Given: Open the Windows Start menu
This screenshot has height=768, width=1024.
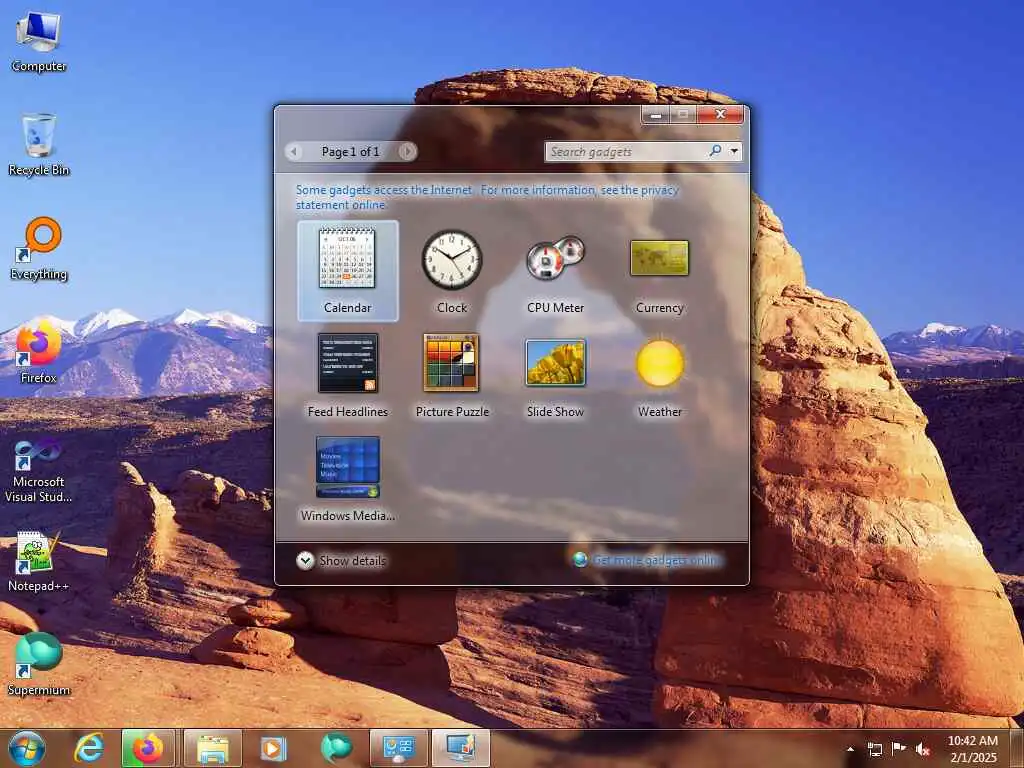Looking at the screenshot, I should (x=26, y=748).
